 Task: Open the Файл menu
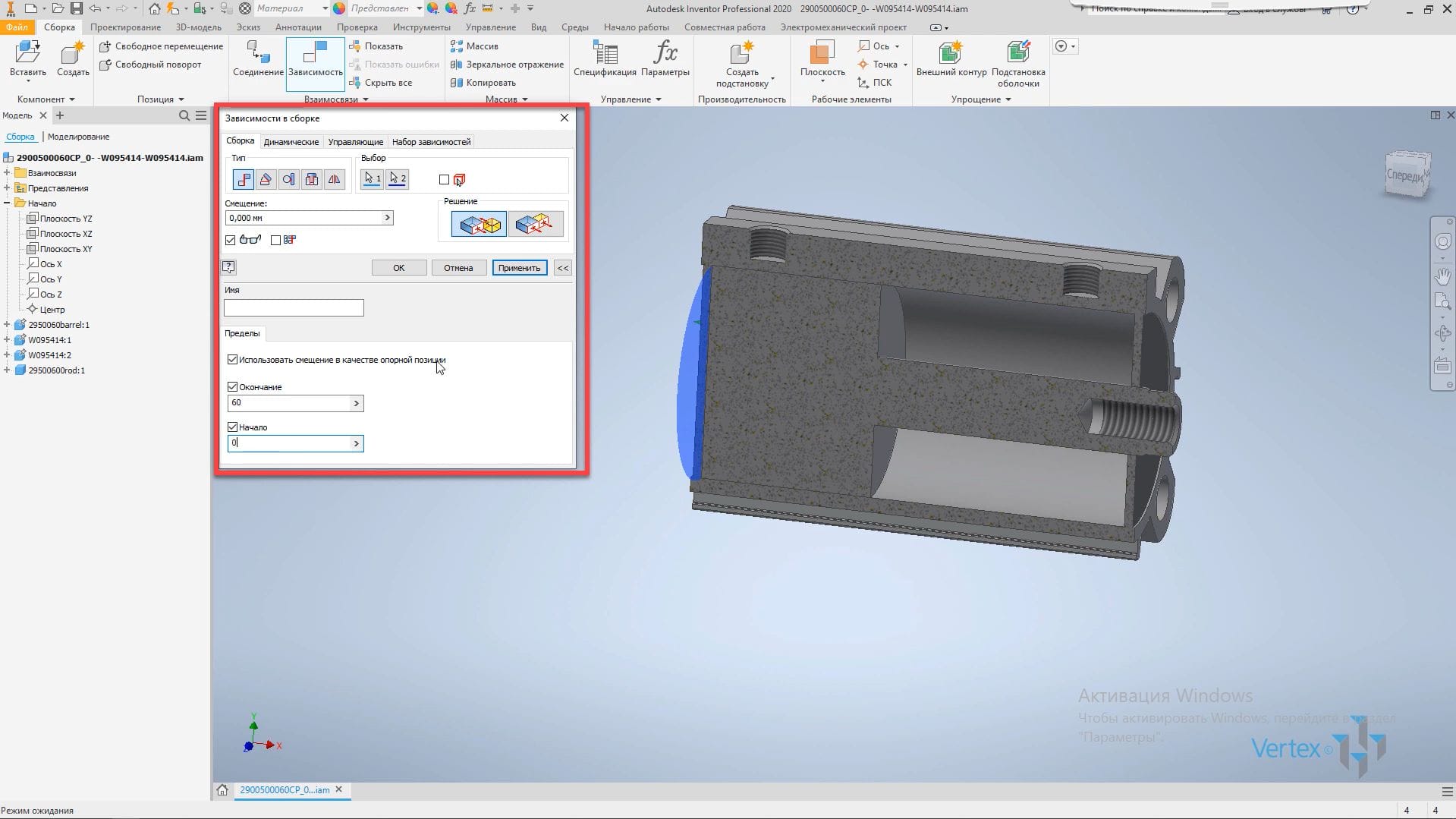17,27
